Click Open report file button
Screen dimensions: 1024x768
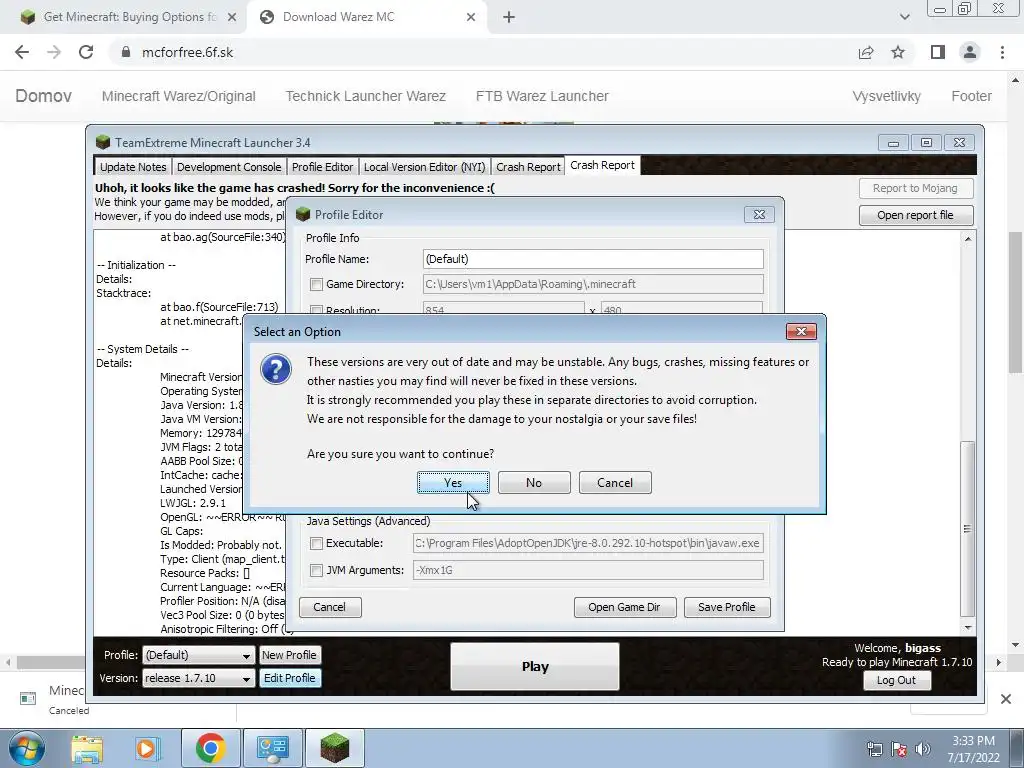[x=916, y=215]
